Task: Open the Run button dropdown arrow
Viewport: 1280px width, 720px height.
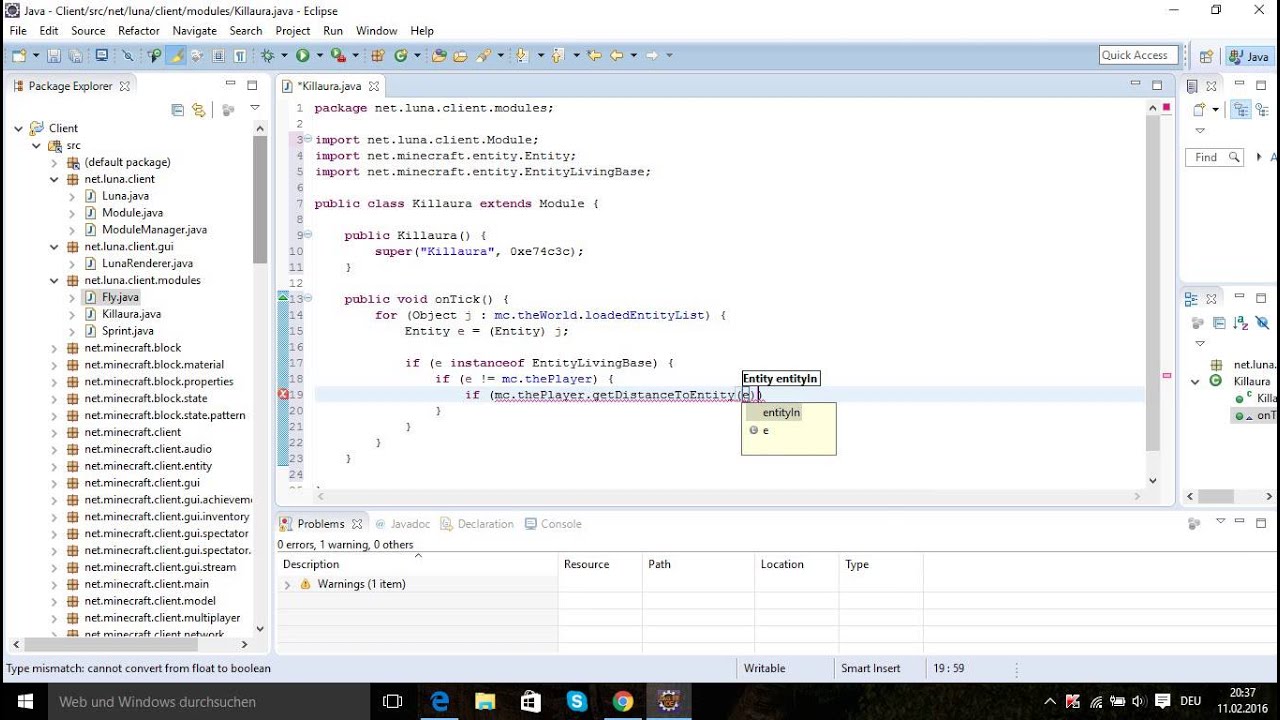Action: click(x=319, y=56)
